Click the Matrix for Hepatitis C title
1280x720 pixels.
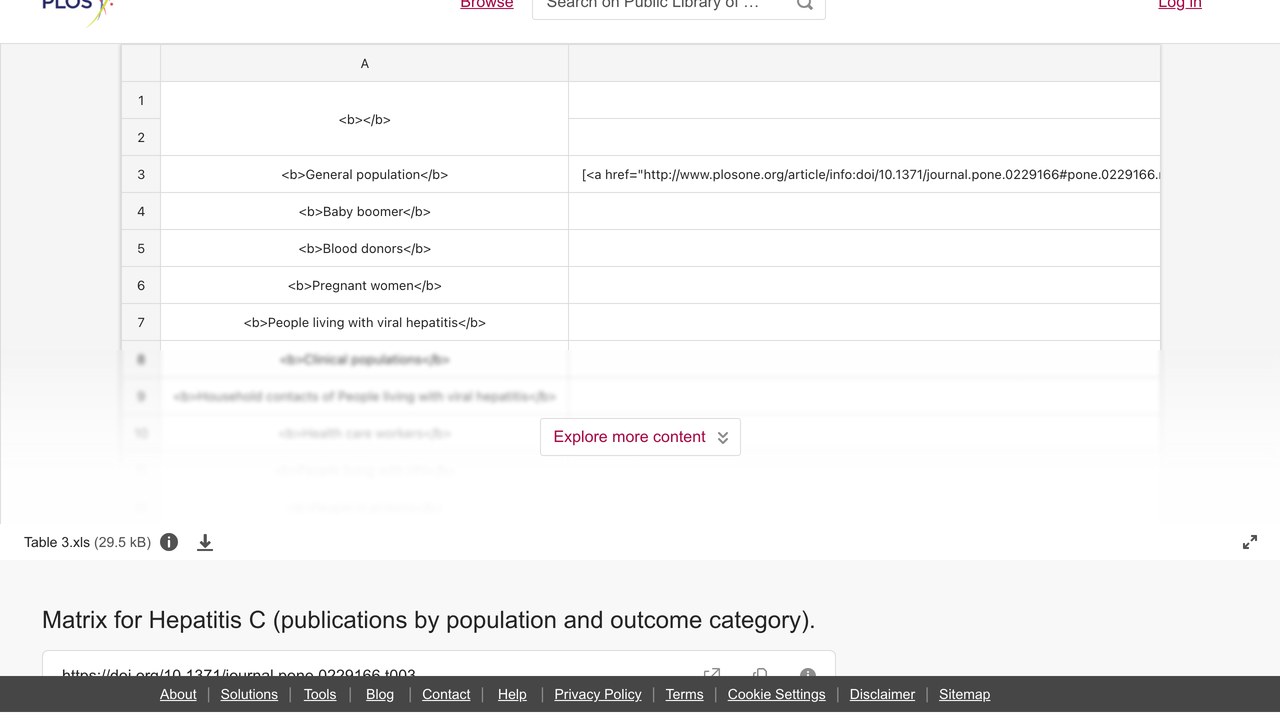(x=428, y=620)
